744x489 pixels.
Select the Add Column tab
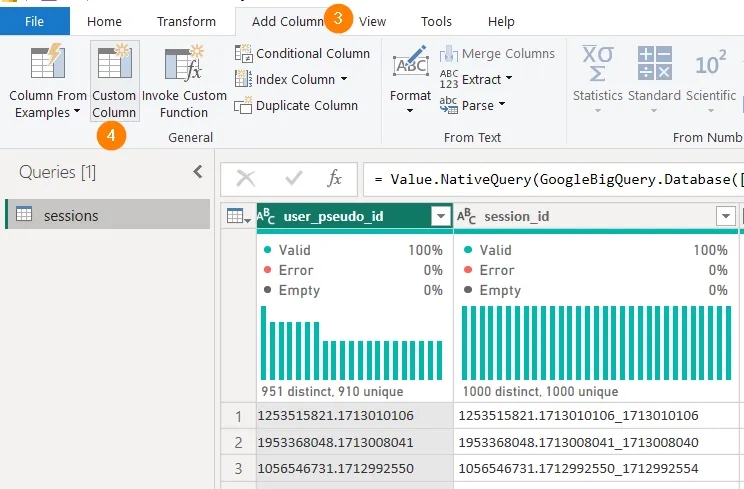coord(288,21)
